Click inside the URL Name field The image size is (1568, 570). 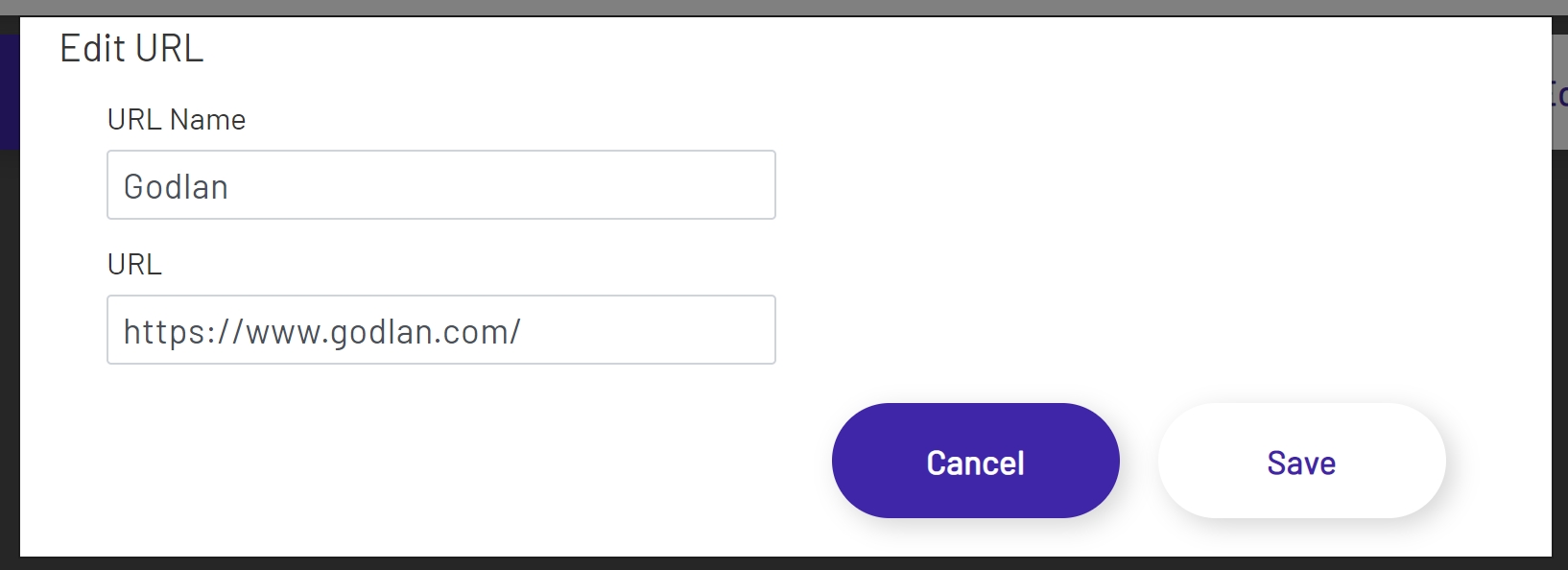tap(440, 185)
